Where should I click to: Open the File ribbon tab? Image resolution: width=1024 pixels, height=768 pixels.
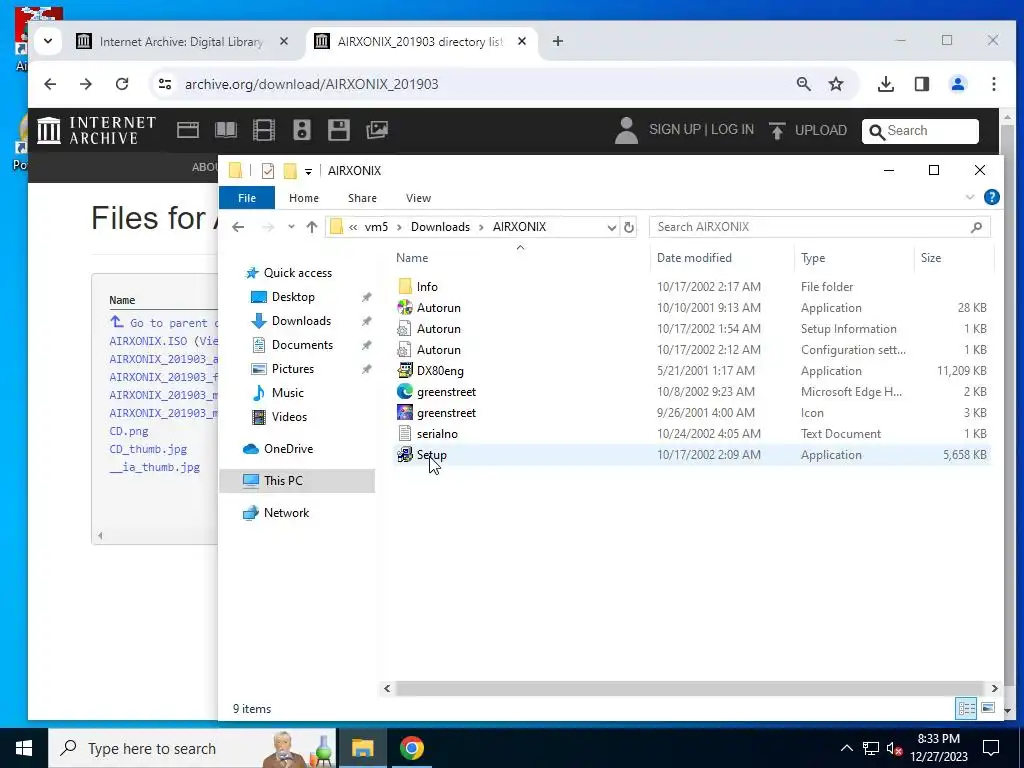click(247, 198)
